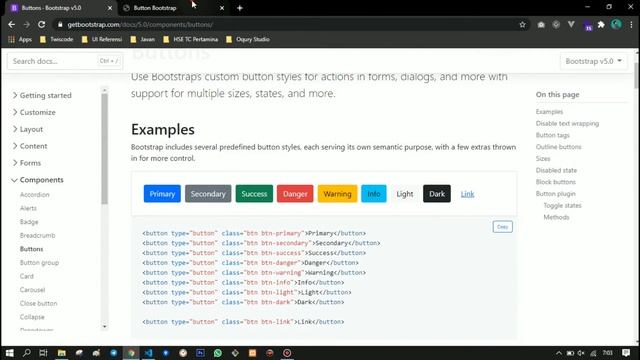
Task: Open the Oqury Studio bookmark folder
Action: 247,39
